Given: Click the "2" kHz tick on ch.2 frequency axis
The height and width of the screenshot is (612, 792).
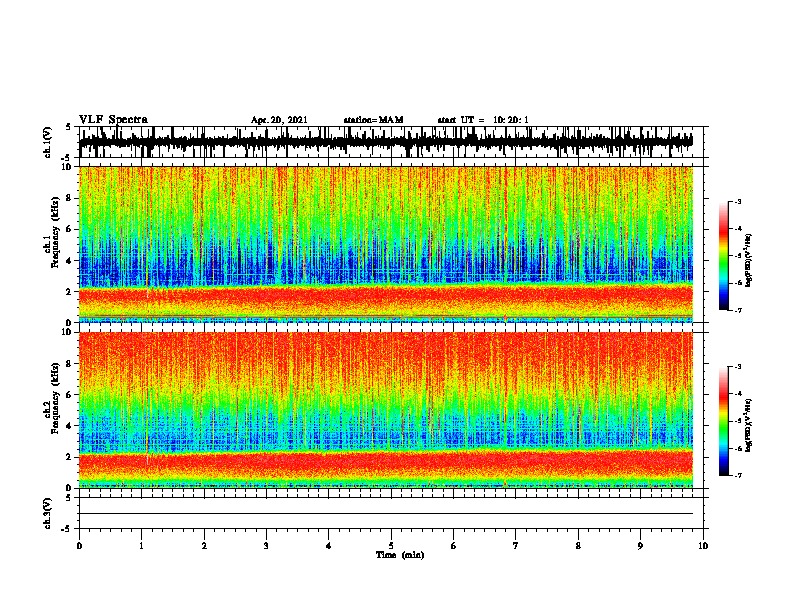Looking at the screenshot, I should click(x=70, y=457).
